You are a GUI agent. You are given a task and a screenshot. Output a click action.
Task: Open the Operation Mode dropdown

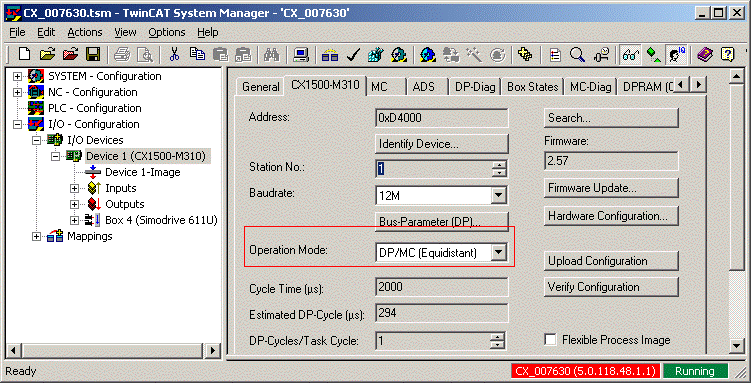tap(499, 252)
